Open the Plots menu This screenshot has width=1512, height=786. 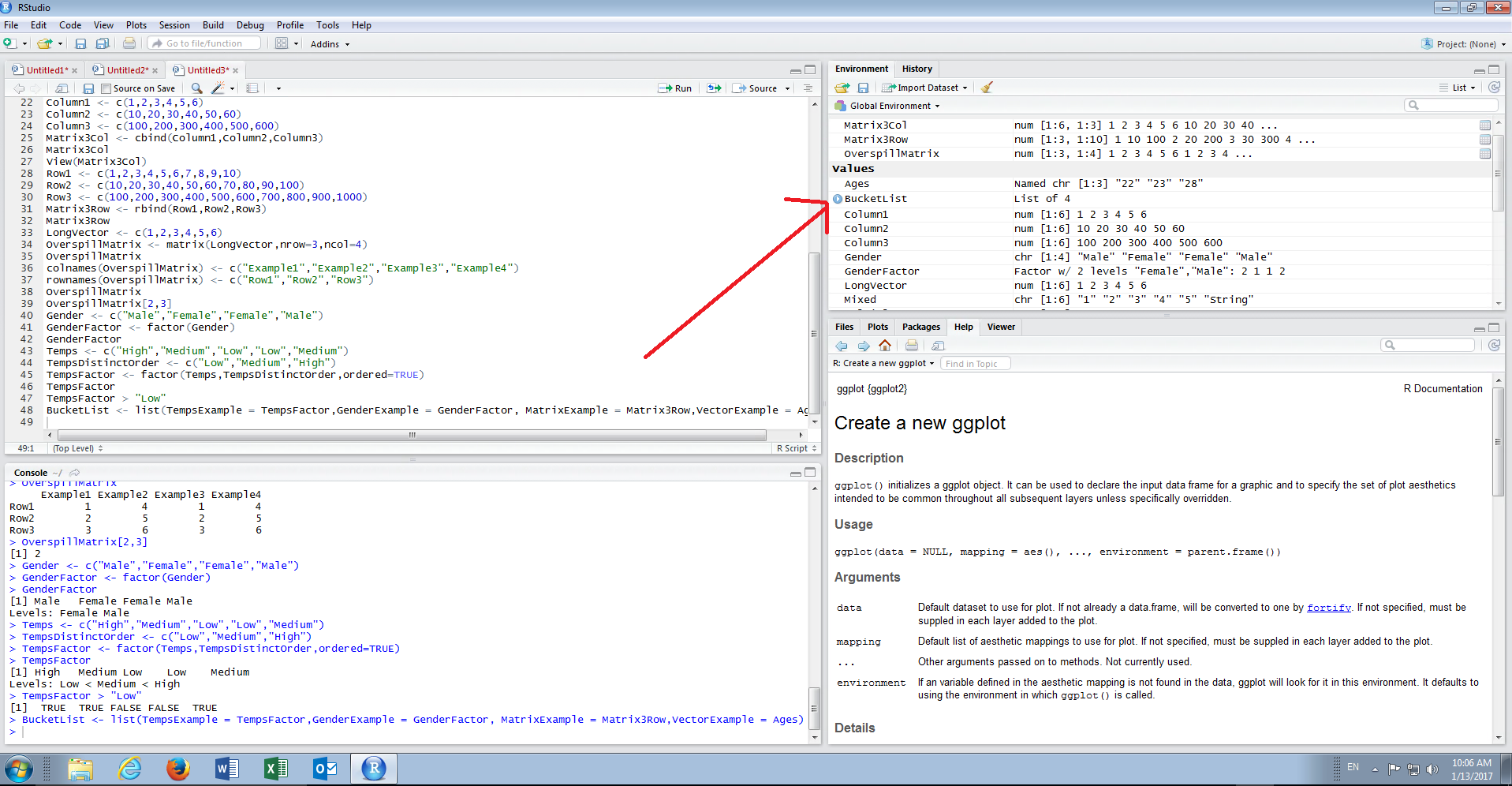(x=136, y=25)
